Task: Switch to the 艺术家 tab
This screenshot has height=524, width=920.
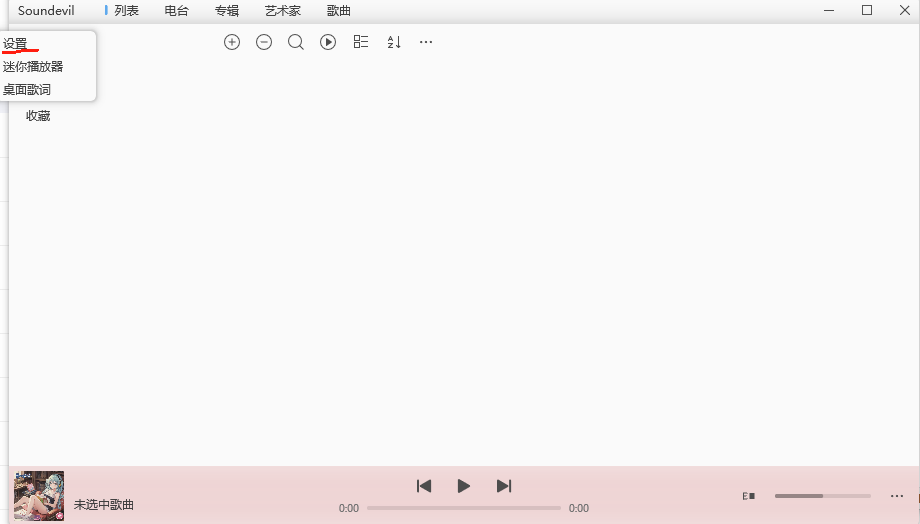Action: point(283,11)
